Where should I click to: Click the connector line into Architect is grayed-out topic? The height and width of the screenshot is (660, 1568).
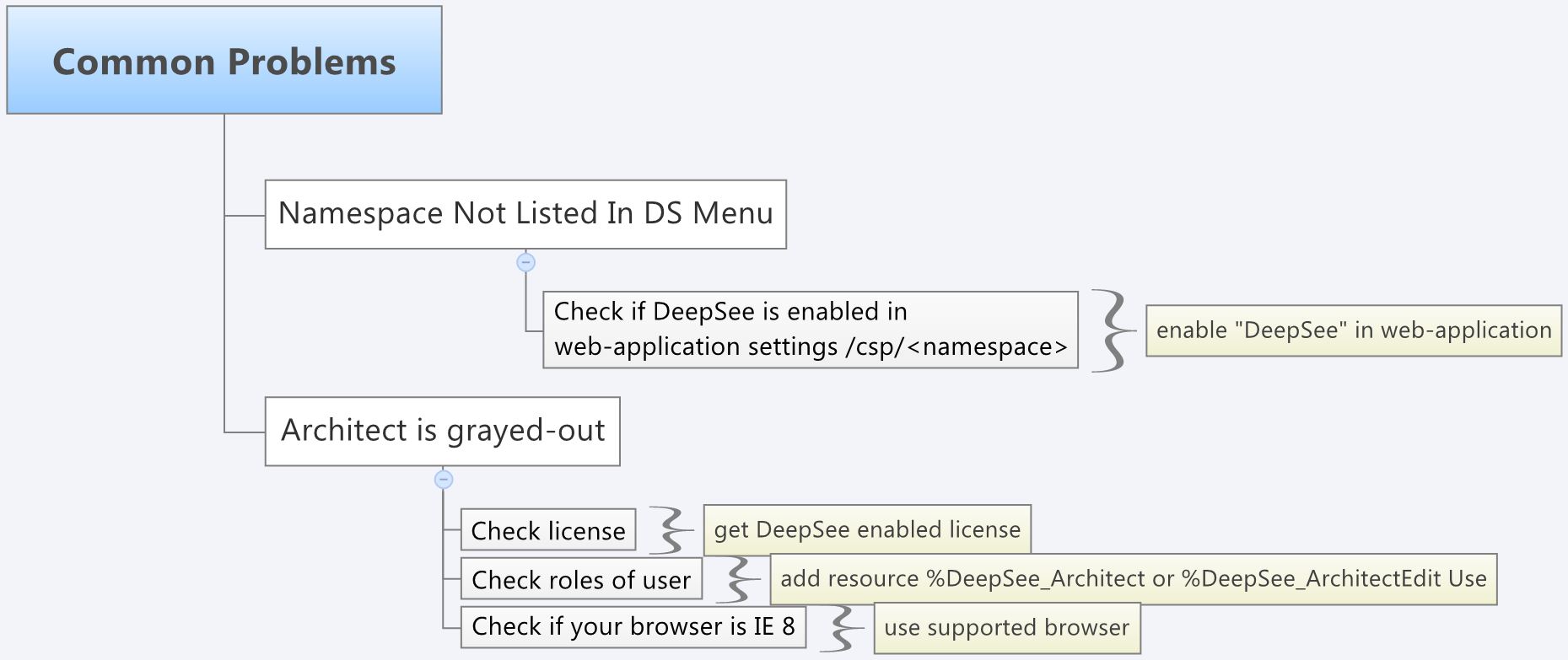point(245,432)
